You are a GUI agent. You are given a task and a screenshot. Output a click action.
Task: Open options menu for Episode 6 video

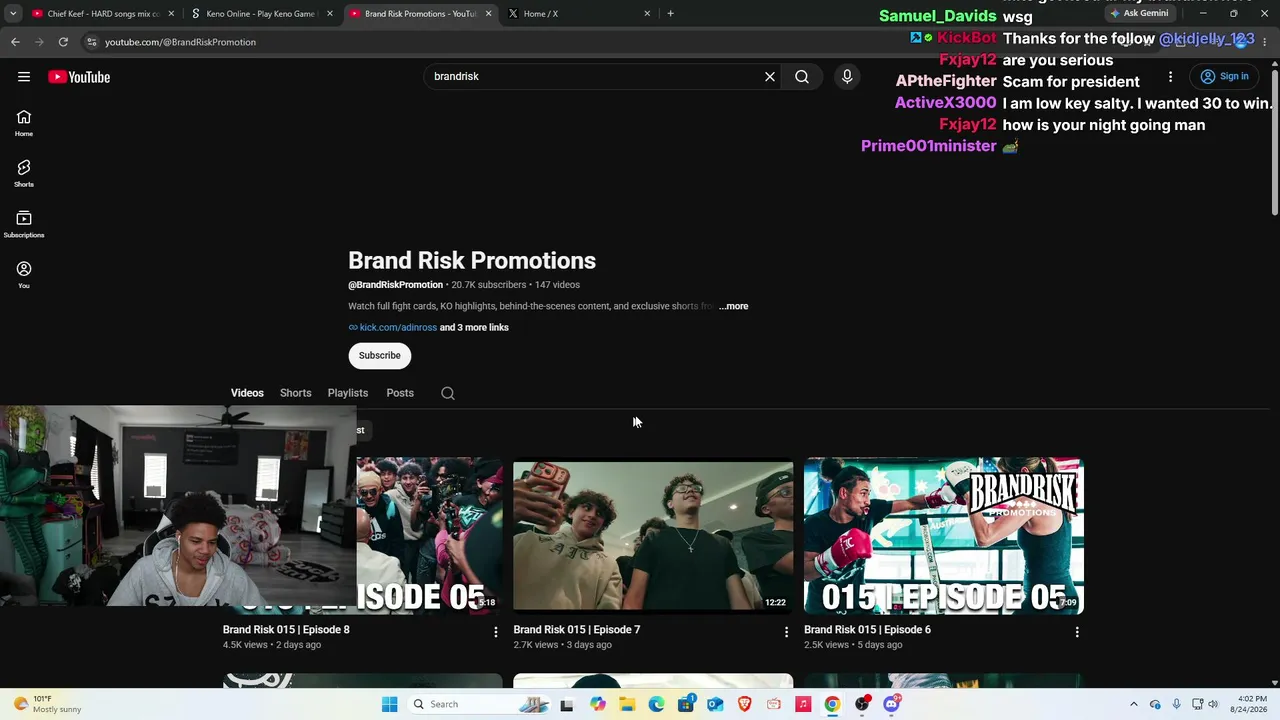[1077, 632]
